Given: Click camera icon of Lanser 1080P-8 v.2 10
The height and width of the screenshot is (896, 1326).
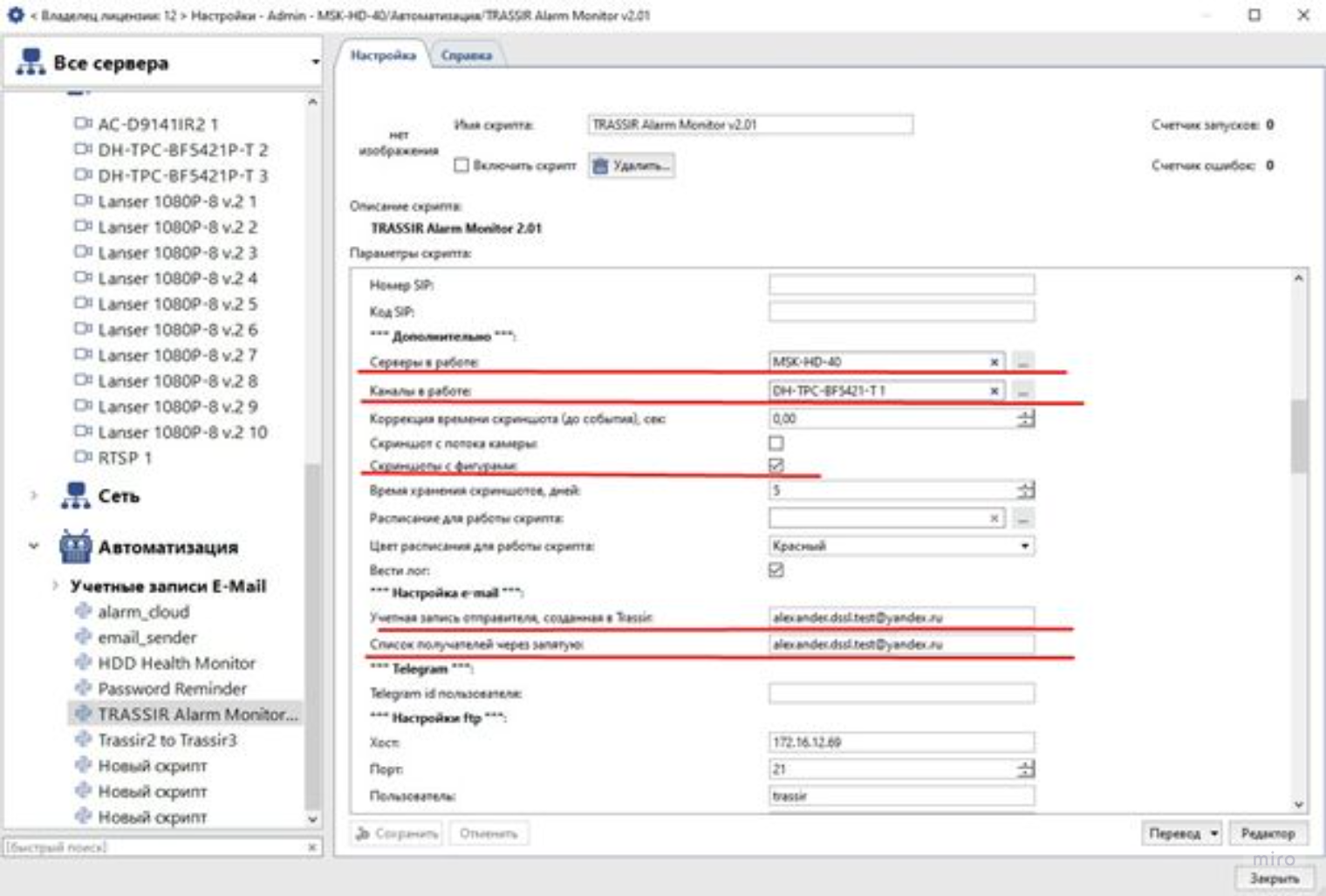Looking at the screenshot, I should point(83,431).
